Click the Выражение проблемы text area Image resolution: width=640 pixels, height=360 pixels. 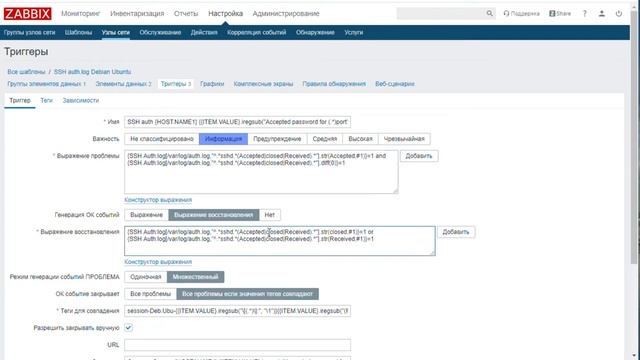[261, 172]
